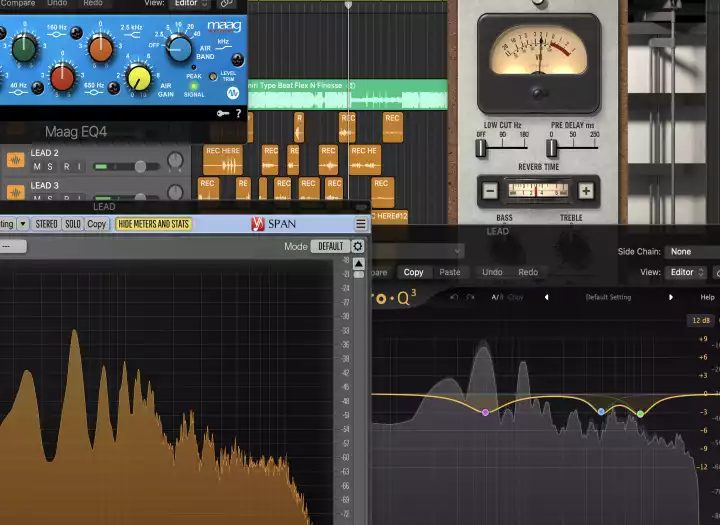Increase reverb time with plus button
The height and width of the screenshot is (525, 720).
(x=586, y=190)
